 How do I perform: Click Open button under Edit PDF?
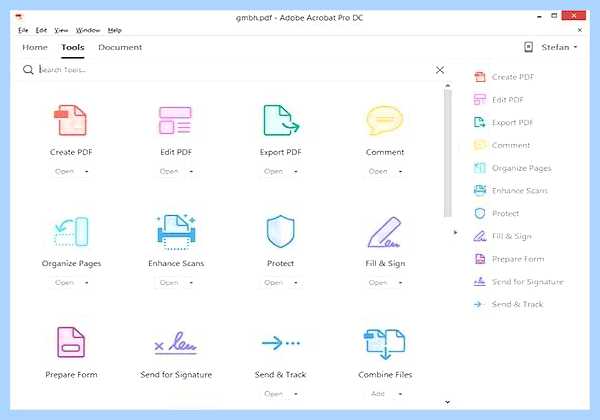[169, 171]
